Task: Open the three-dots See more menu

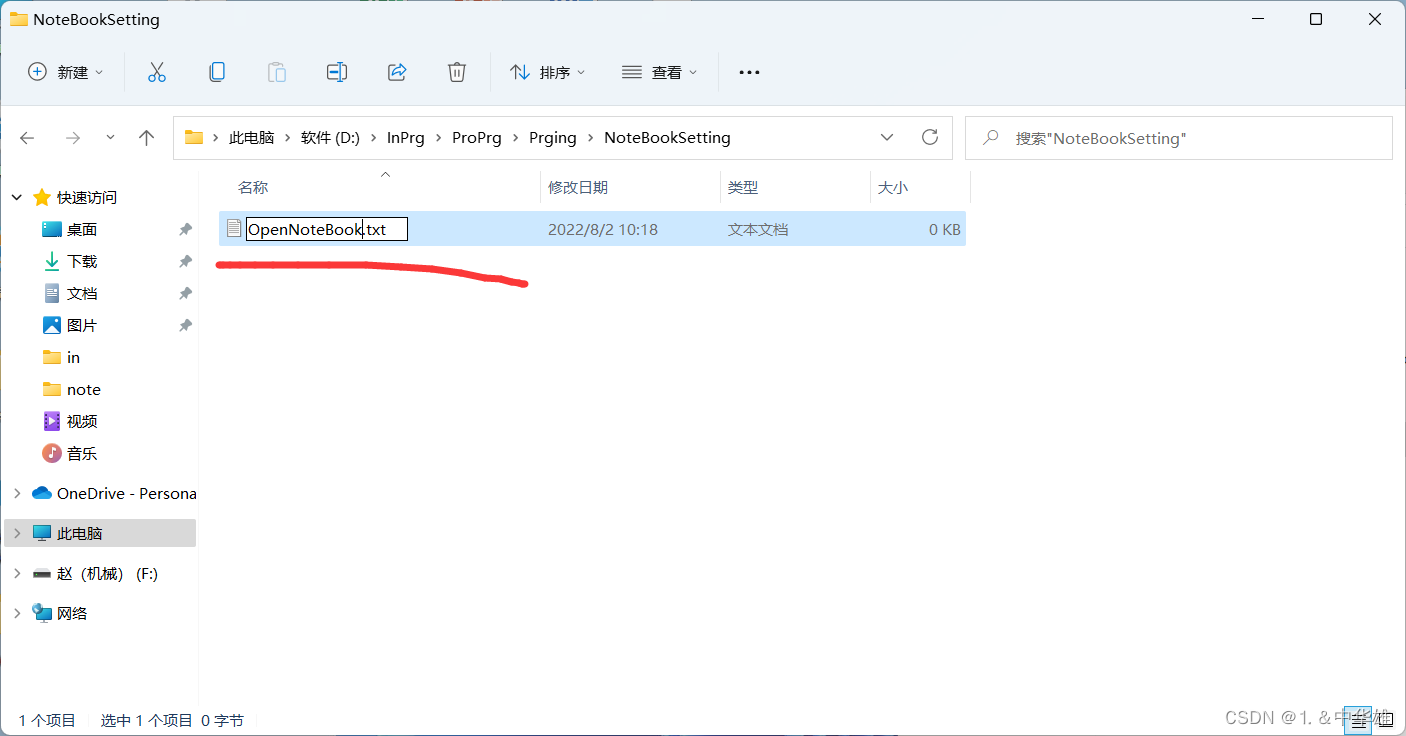Action: point(749,72)
